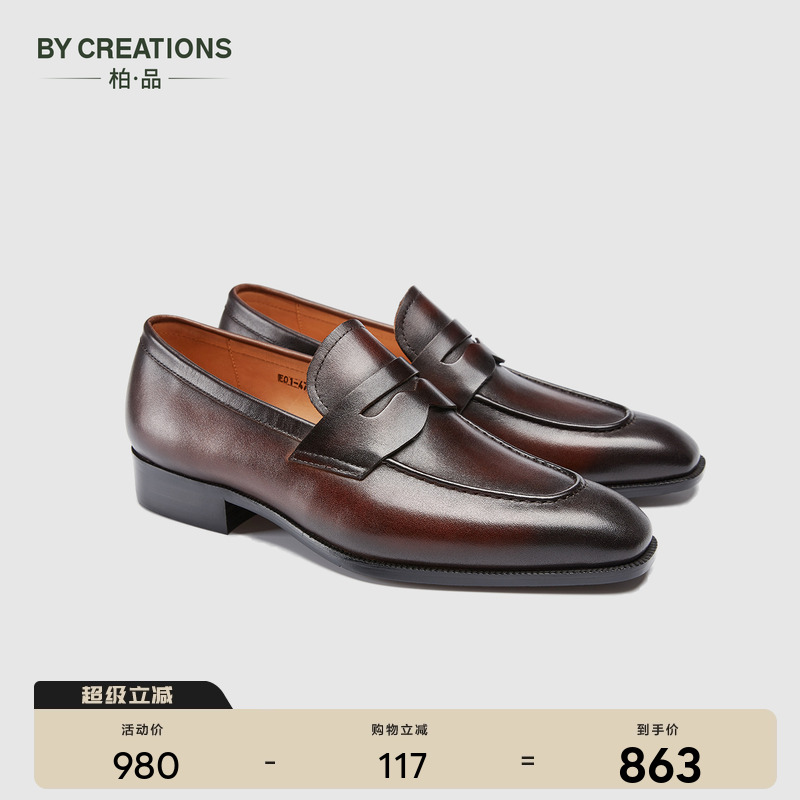Click the 柏·品 Chinese brand name
Screen dimensions: 800x800
[x=135, y=79]
